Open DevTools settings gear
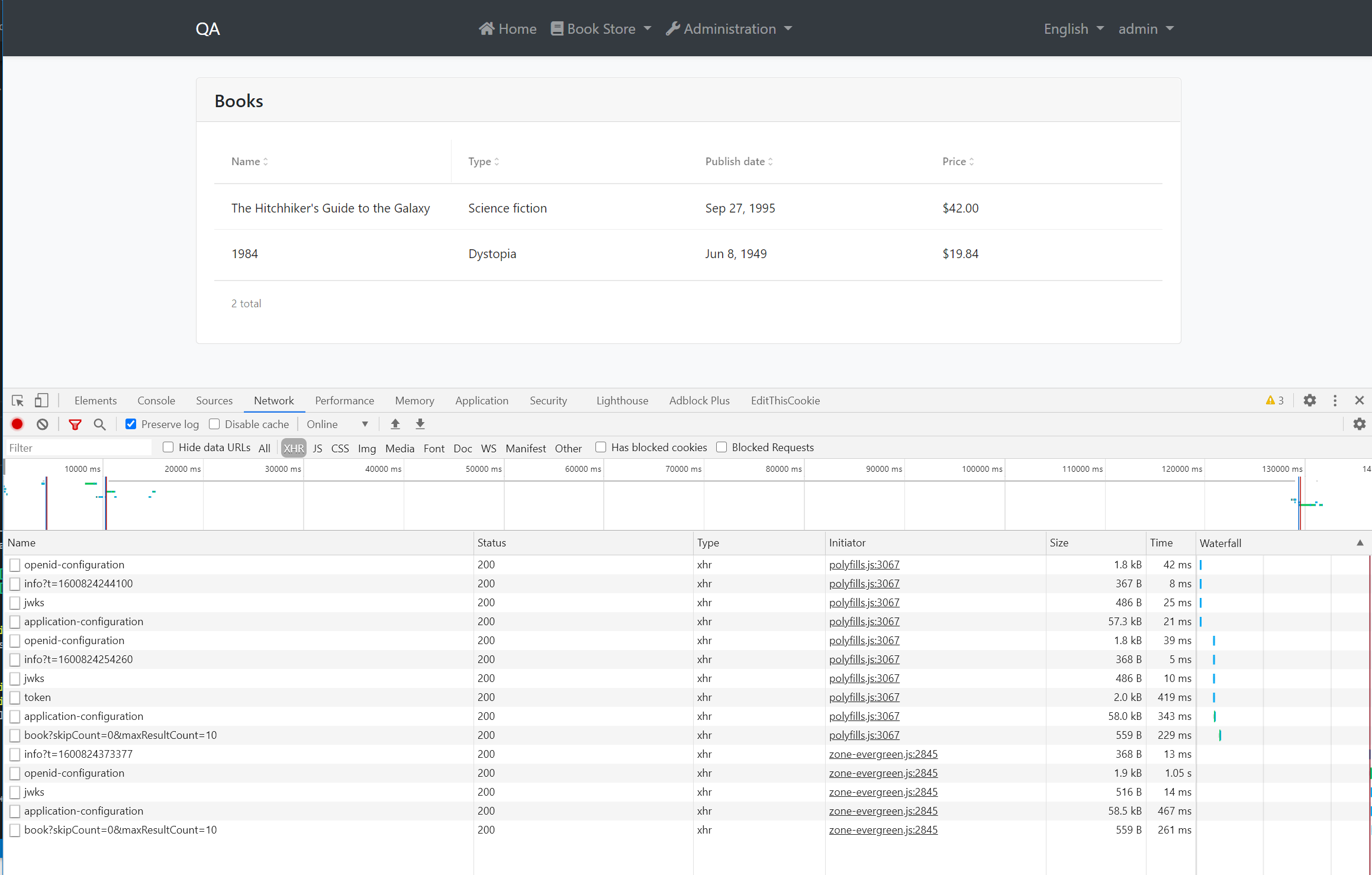 click(x=1309, y=400)
